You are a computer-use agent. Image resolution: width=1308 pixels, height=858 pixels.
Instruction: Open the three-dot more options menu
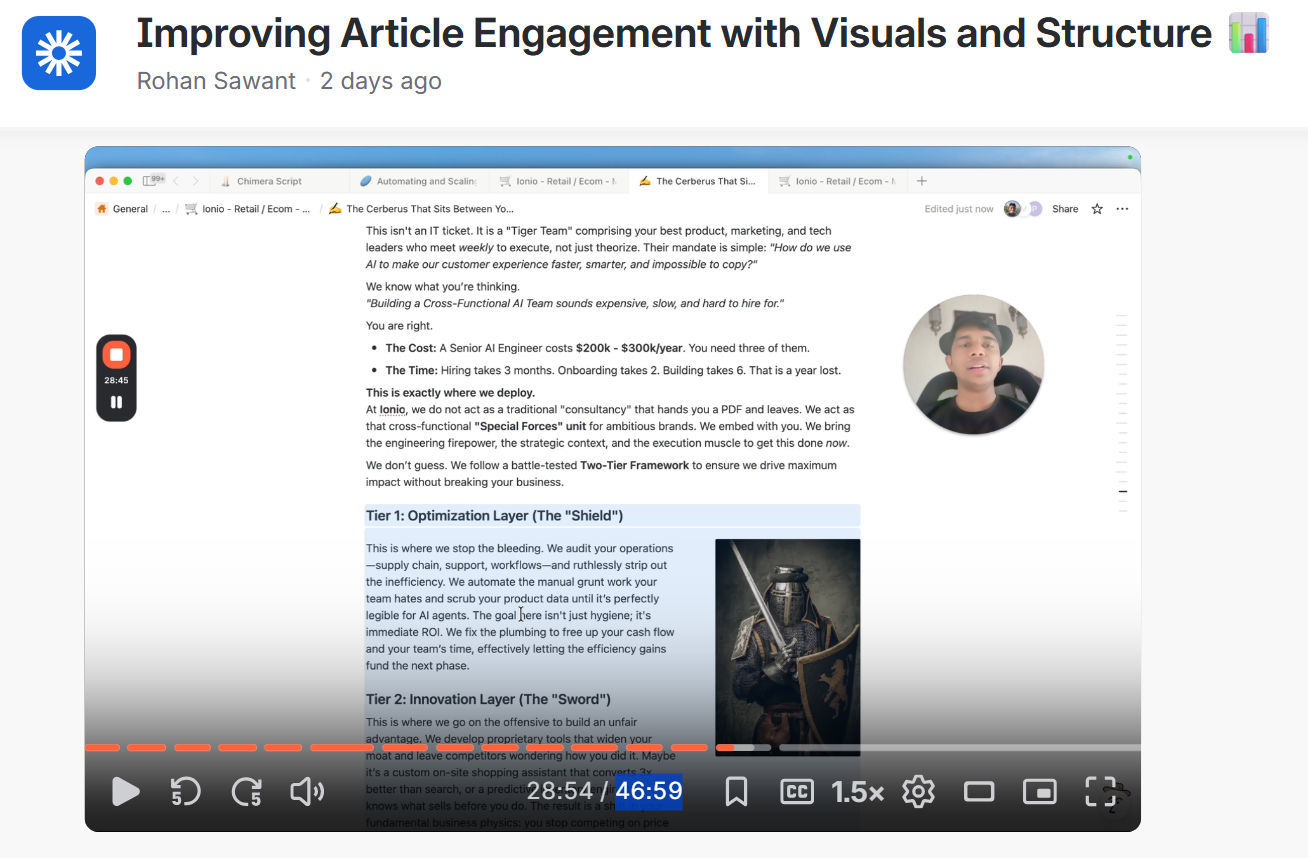(x=1122, y=208)
